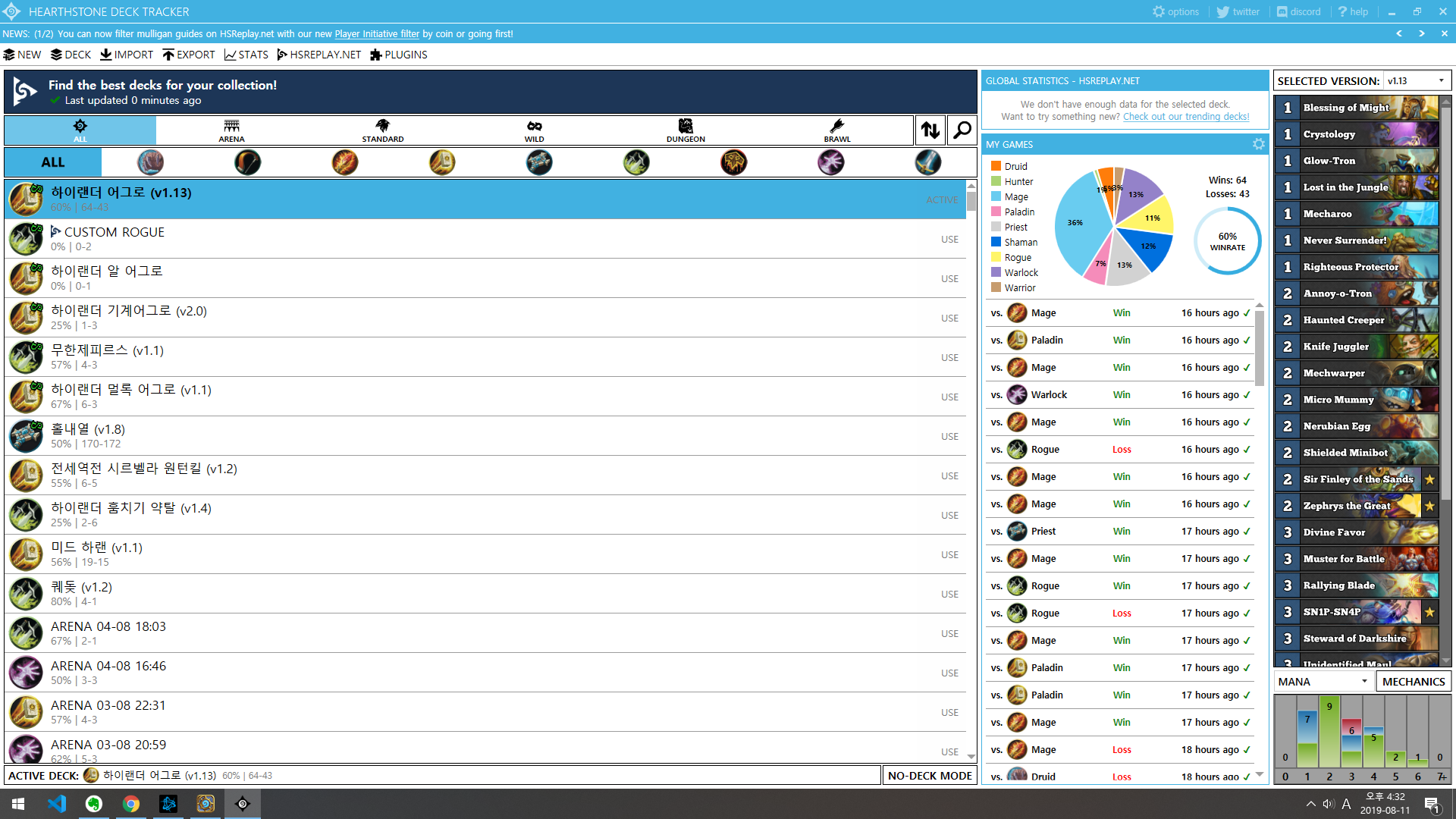Viewport: 1456px width, 819px height.
Task: Go to previous news item arrow
Action: [x=1399, y=33]
